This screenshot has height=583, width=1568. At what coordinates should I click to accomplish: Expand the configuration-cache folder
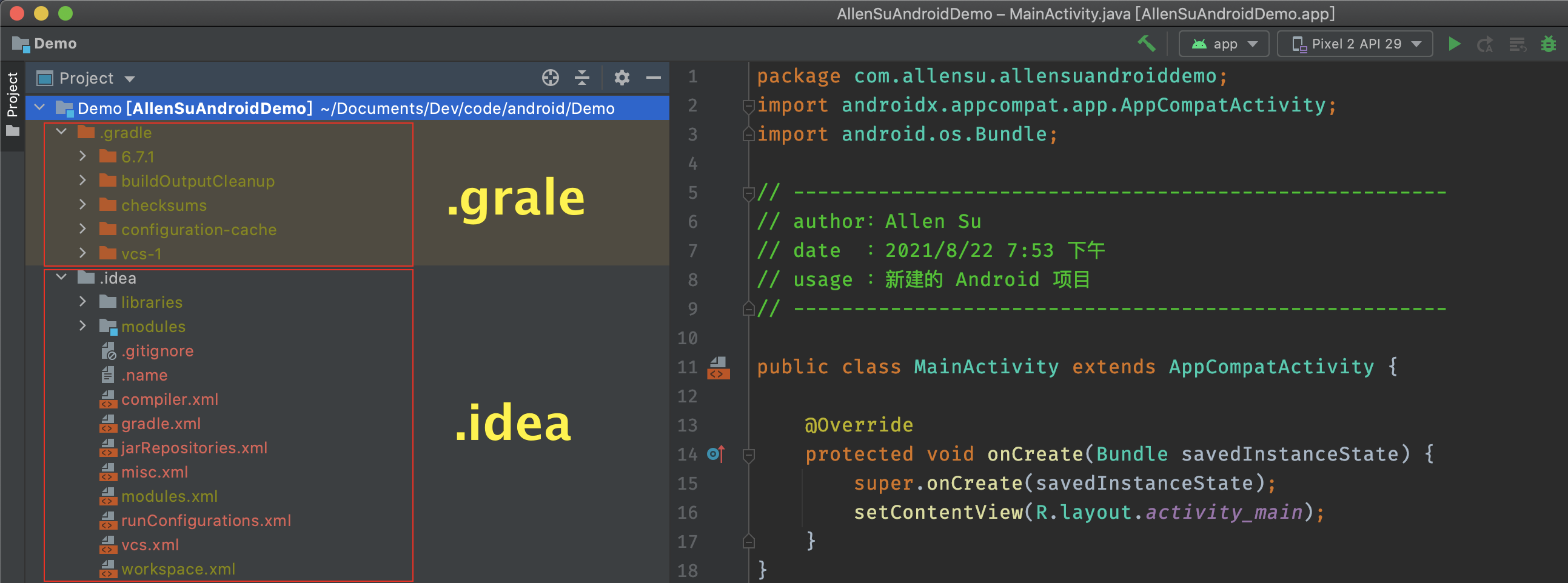[83, 230]
